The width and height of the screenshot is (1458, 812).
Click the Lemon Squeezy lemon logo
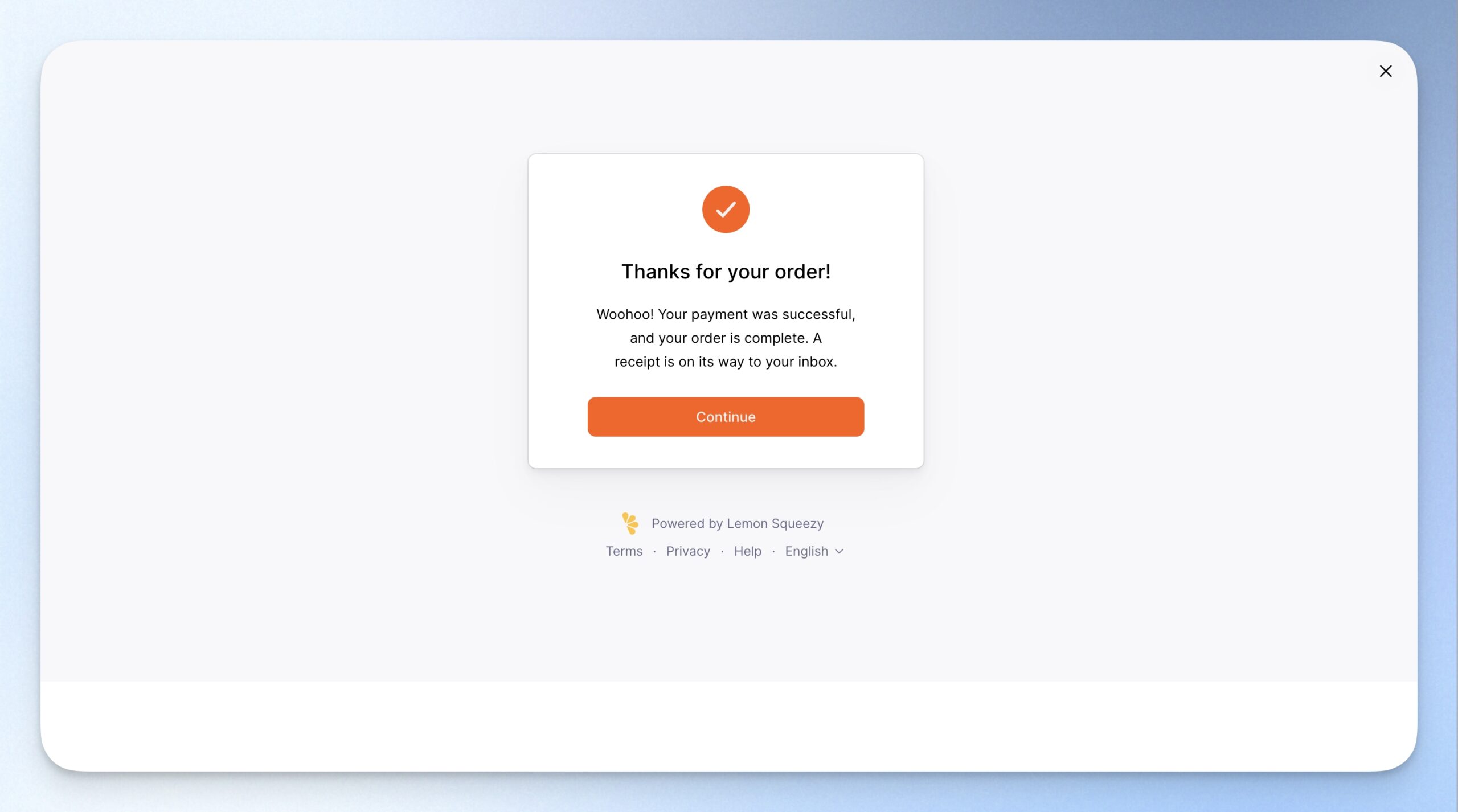(x=630, y=523)
